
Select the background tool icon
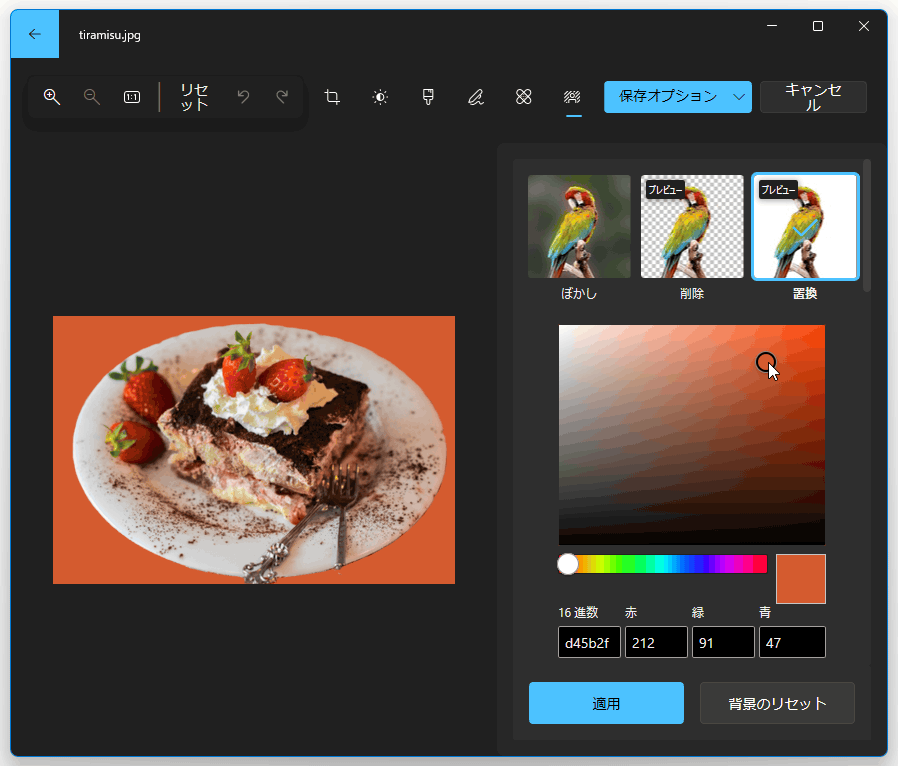[x=572, y=97]
